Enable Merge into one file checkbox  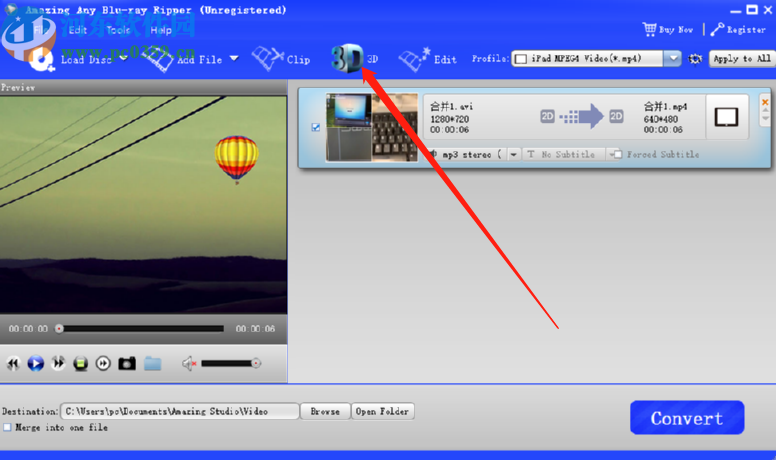(x=7, y=427)
